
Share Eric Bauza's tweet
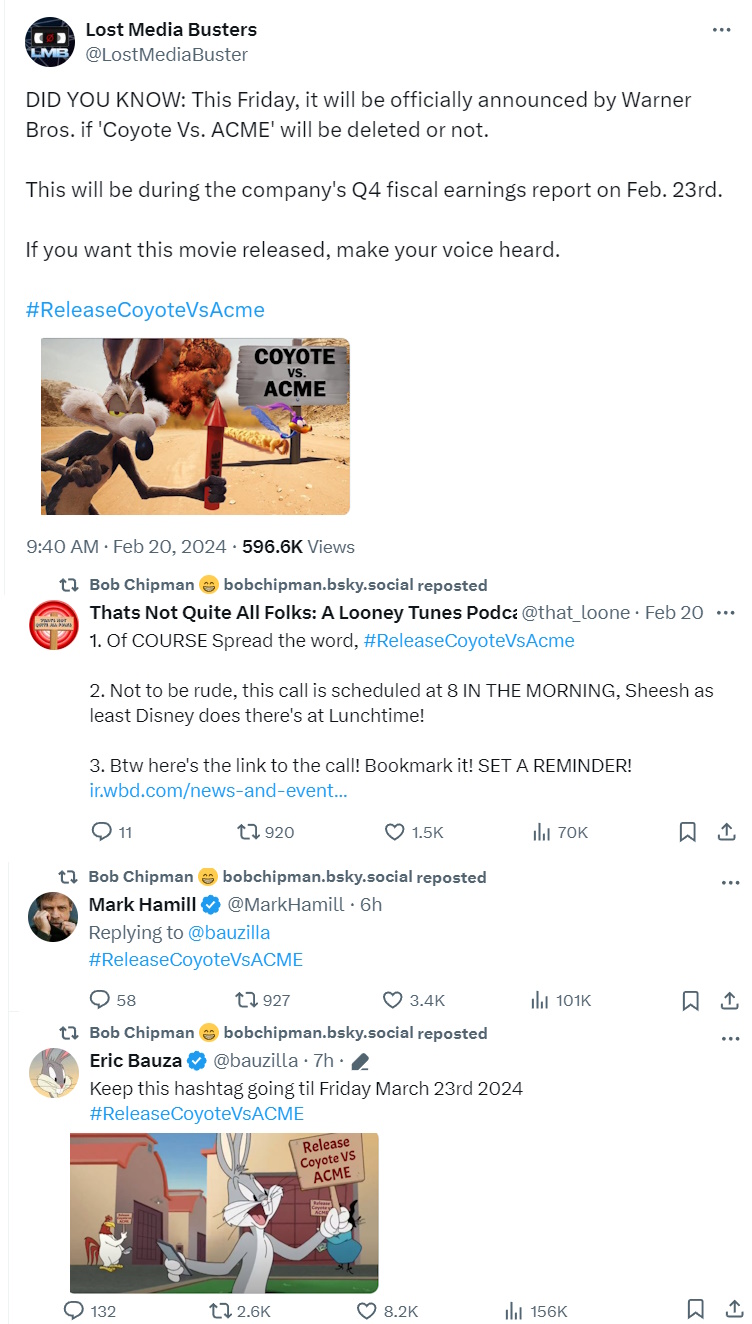tap(729, 1310)
